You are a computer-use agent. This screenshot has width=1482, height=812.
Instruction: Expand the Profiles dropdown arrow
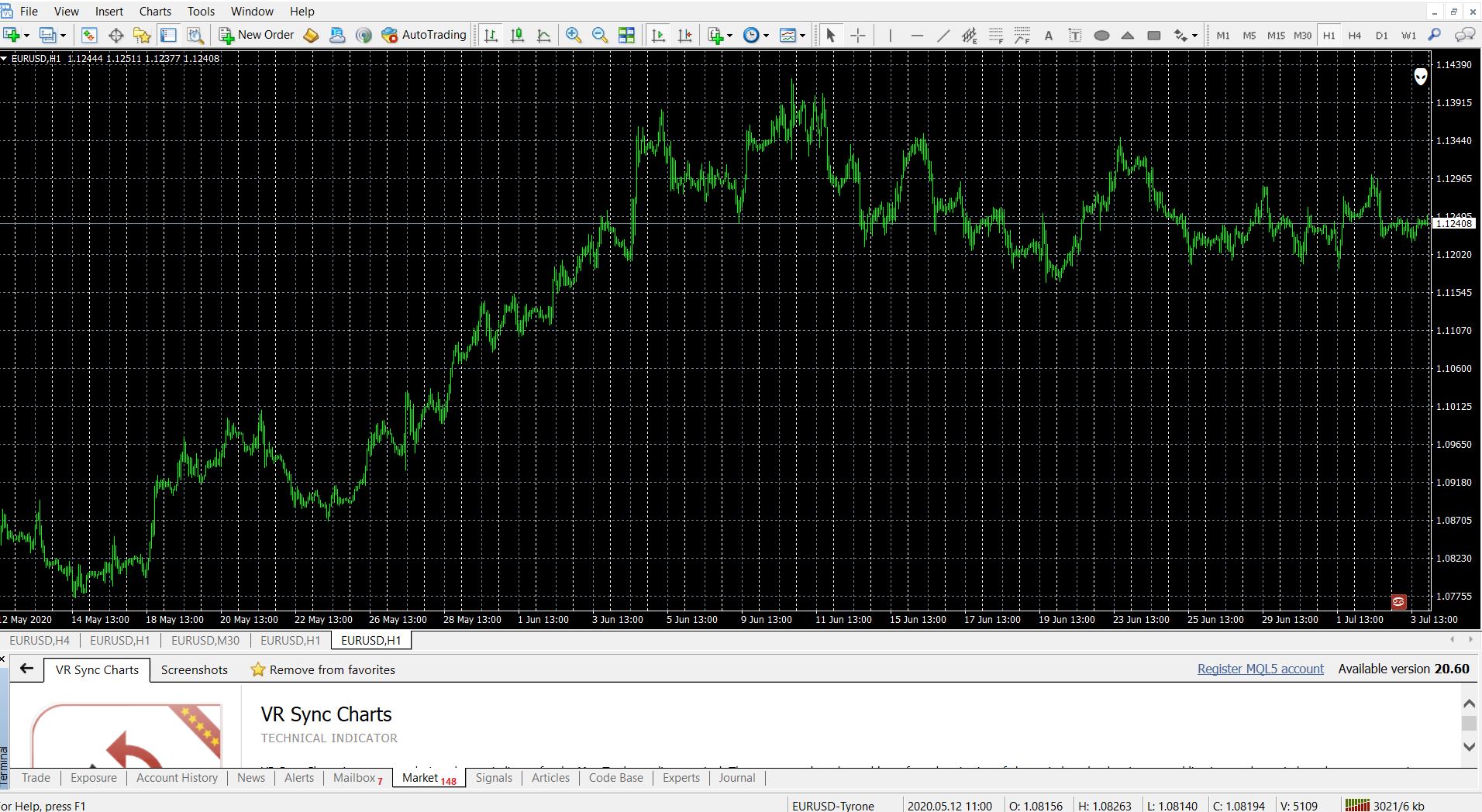coord(63,36)
